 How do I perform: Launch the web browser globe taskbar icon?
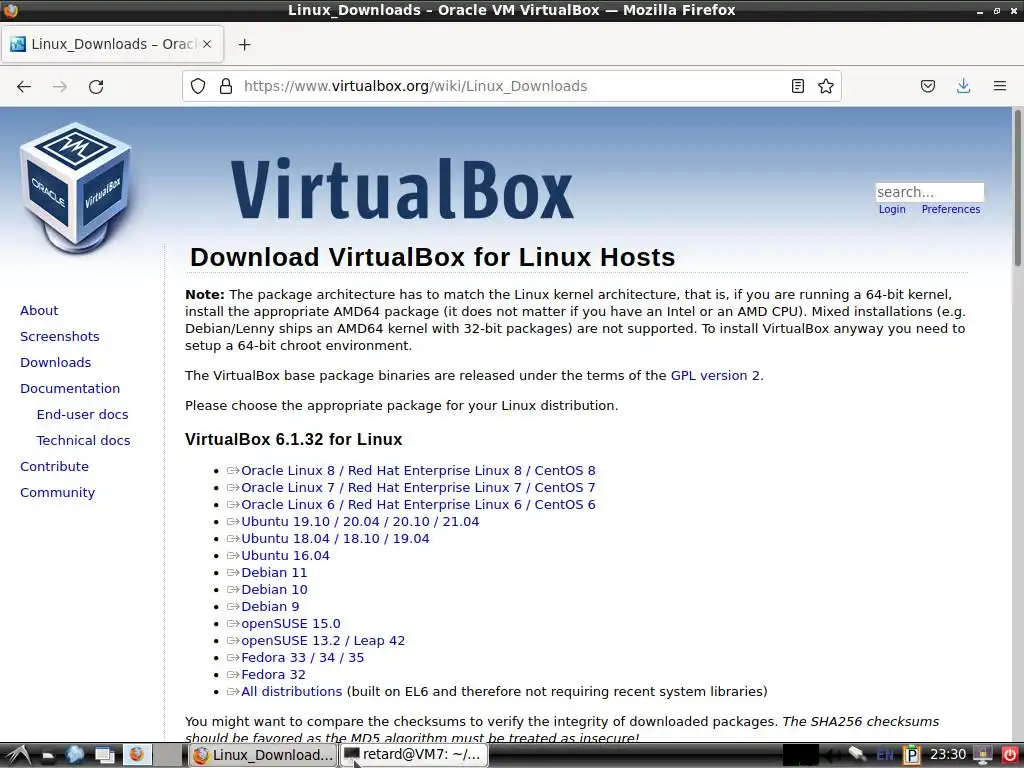point(74,755)
